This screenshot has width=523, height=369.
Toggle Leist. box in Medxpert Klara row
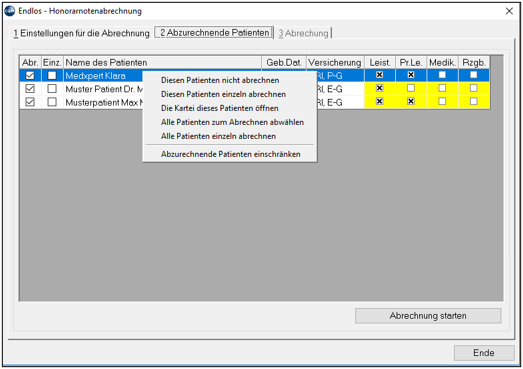tap(379, 75)
